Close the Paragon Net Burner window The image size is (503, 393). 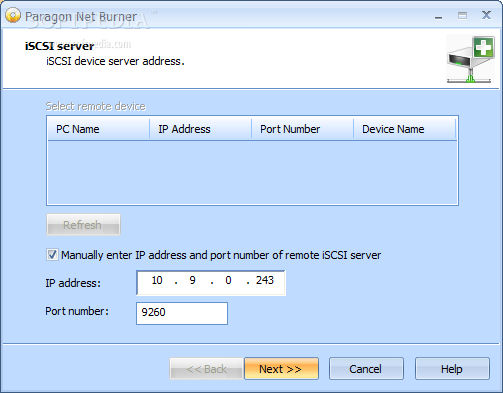point(486,15)
